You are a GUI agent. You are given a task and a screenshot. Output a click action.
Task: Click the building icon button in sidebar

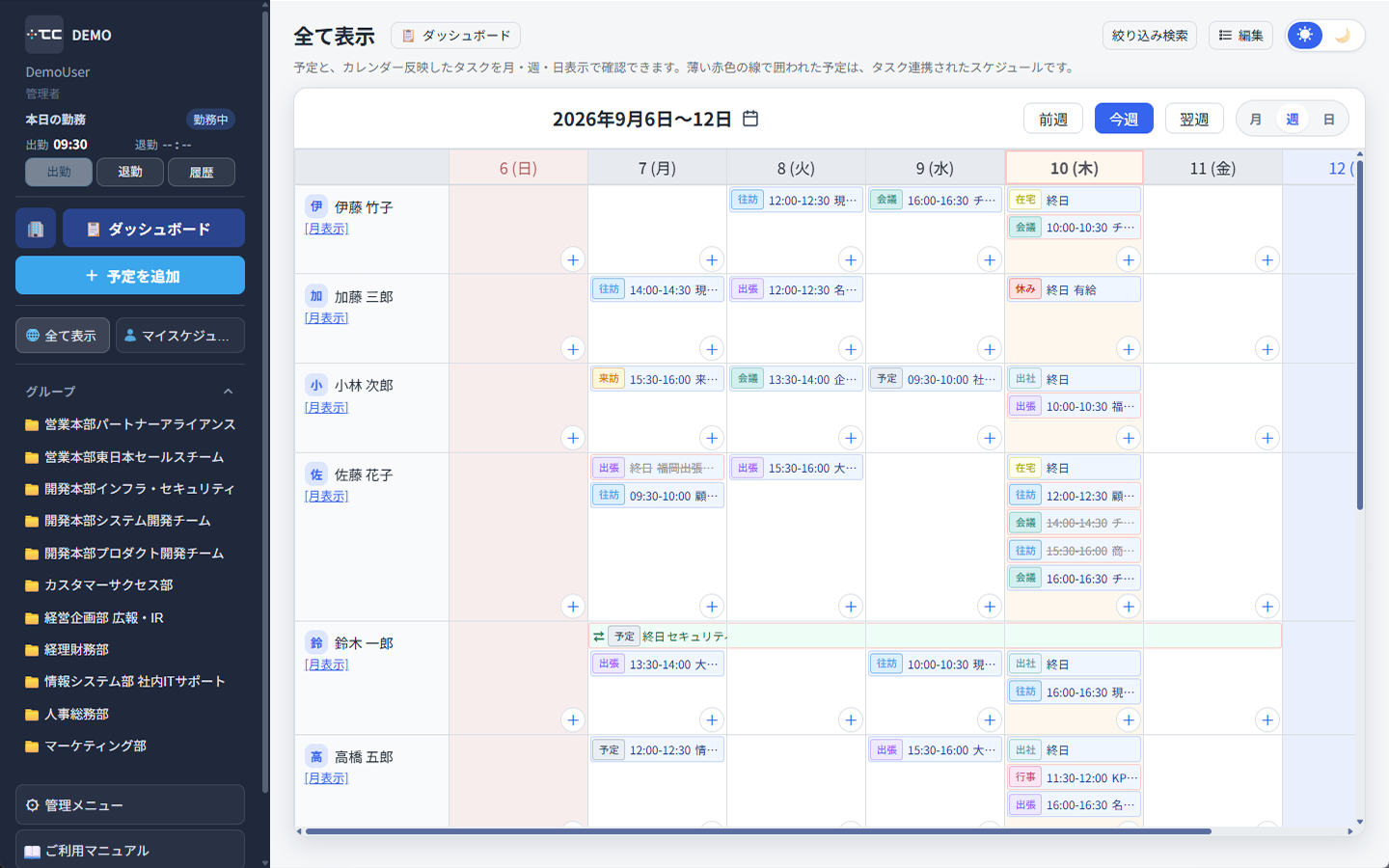(36, 229)
